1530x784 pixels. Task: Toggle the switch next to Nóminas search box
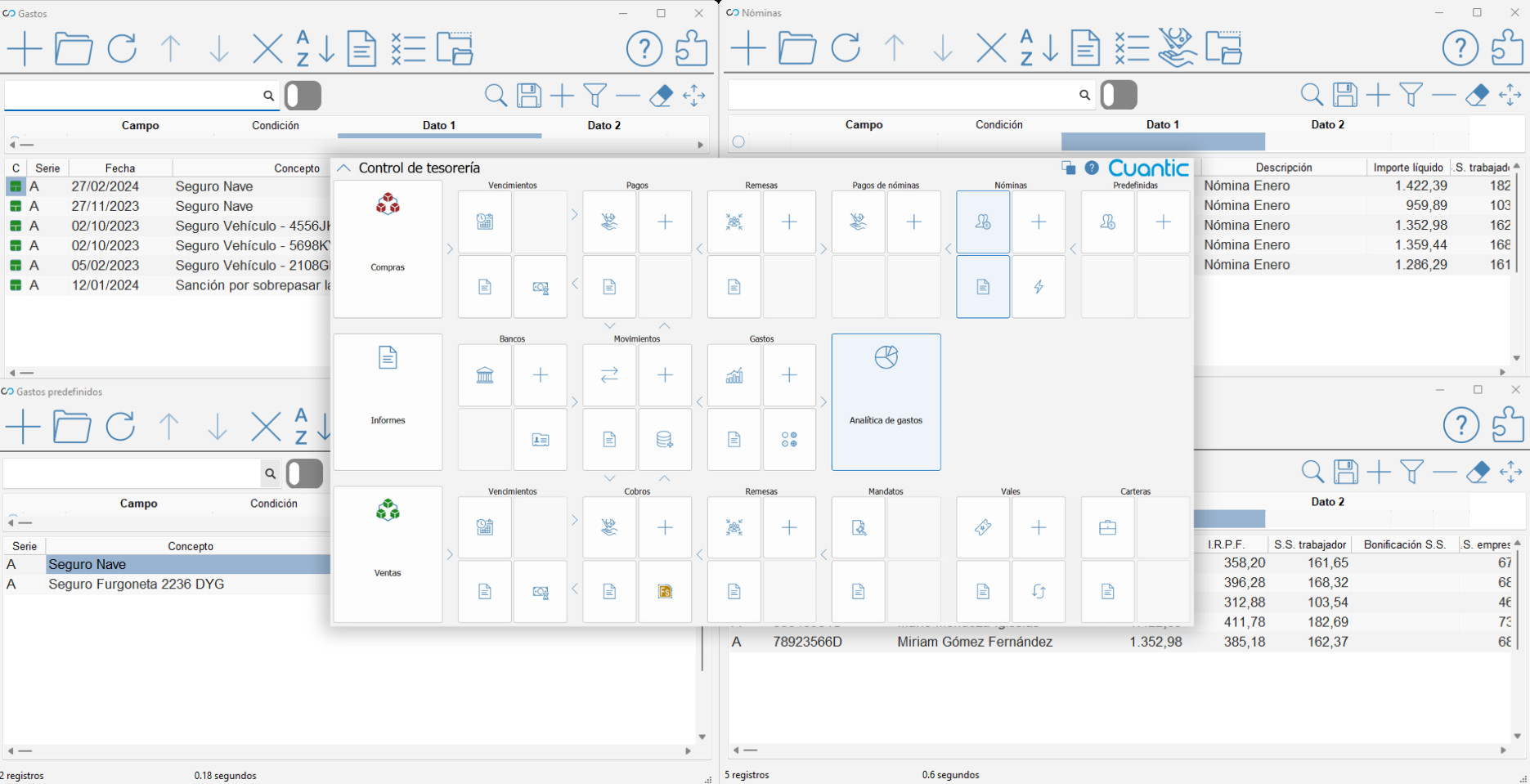[1119, 95]
